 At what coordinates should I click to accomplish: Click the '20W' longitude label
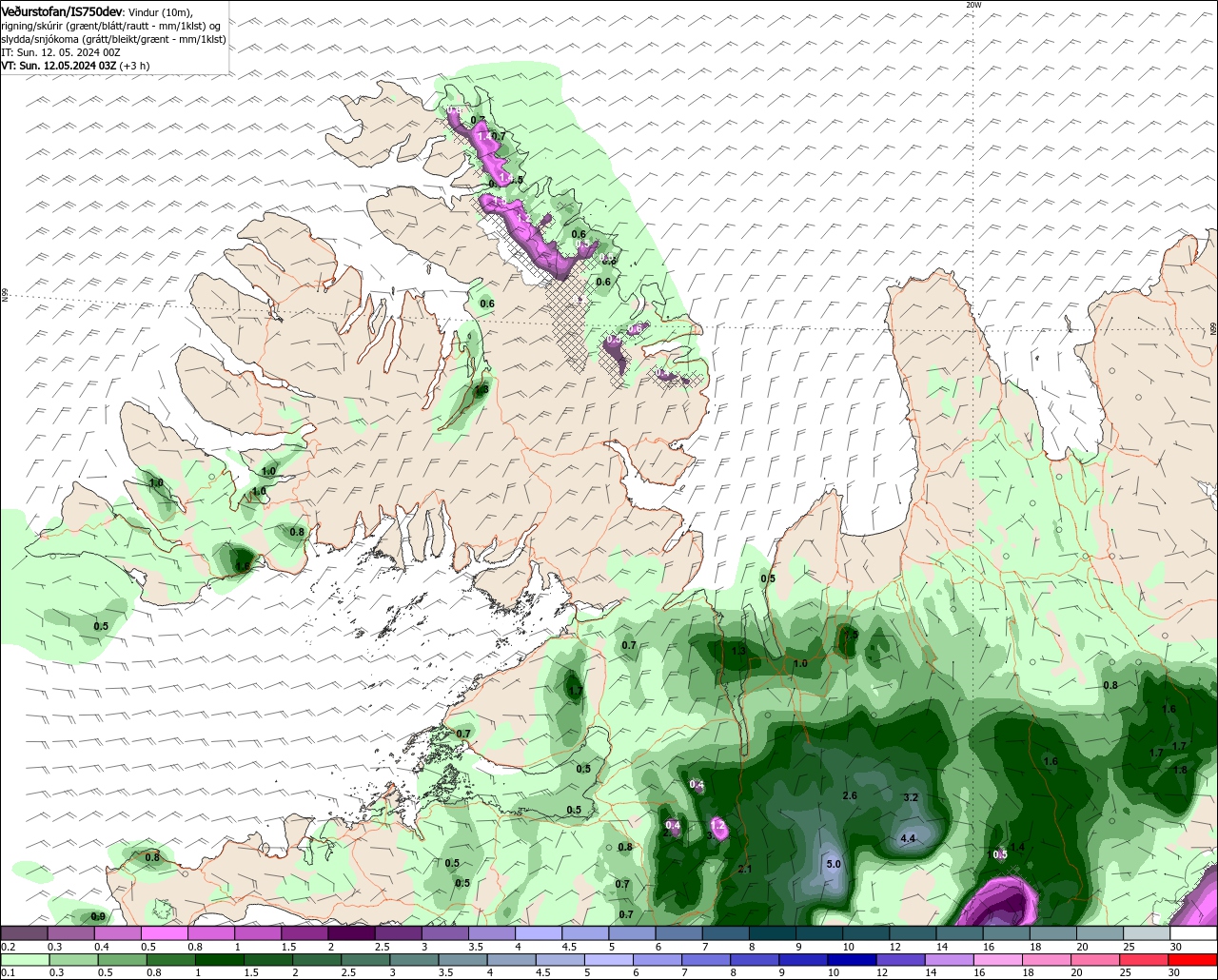tap(972, 5)
